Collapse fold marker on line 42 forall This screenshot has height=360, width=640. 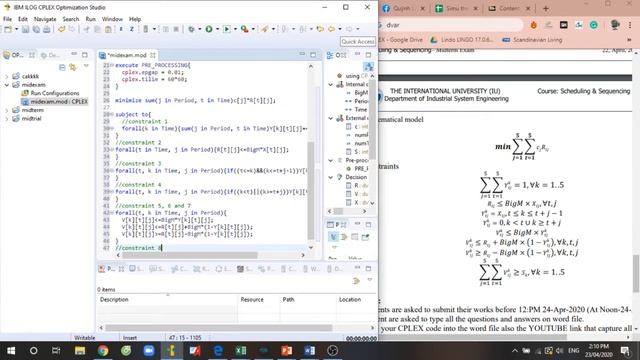(x=112, y=213)
